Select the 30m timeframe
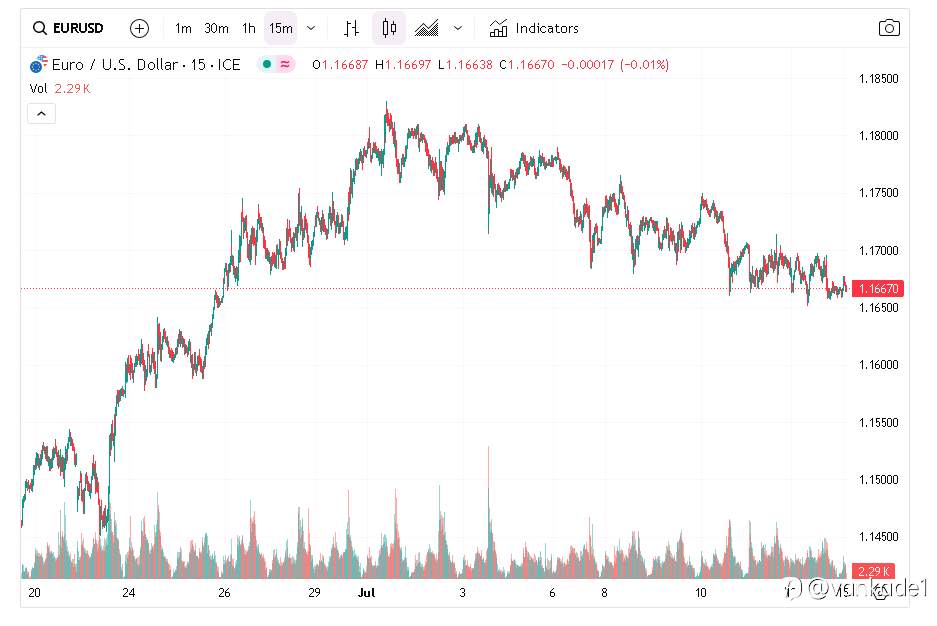 [x=216, y=28]
